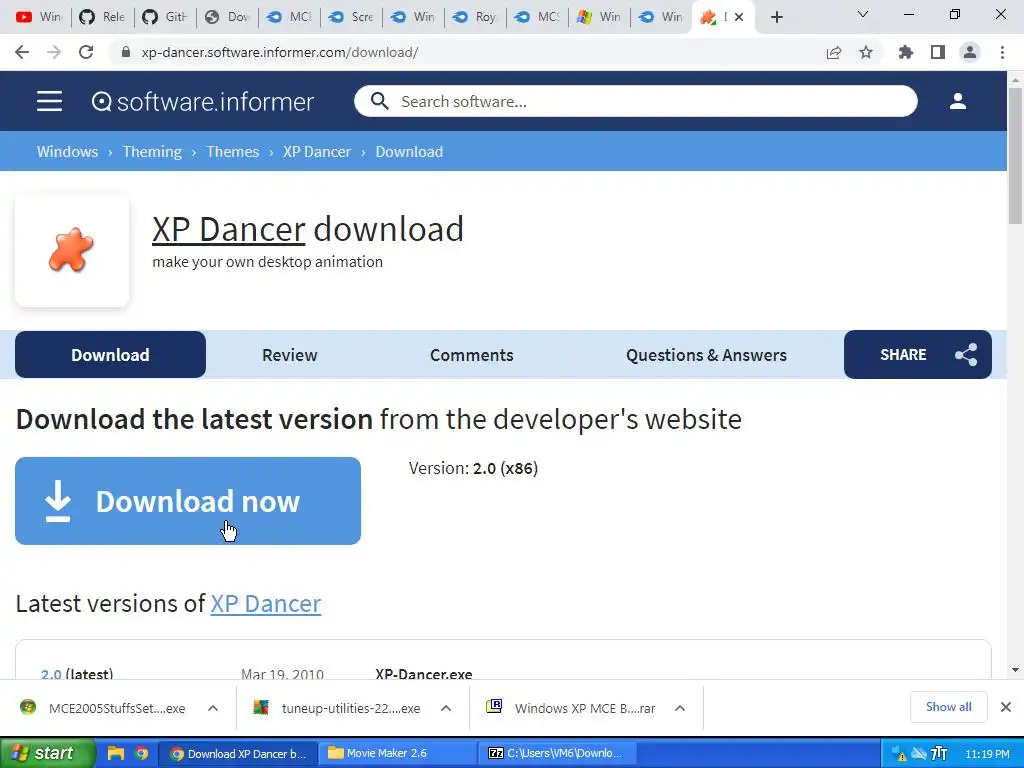This screenshot has width=1024, height=768.
Task: Select the Download tab
Action: click(110, 355)
